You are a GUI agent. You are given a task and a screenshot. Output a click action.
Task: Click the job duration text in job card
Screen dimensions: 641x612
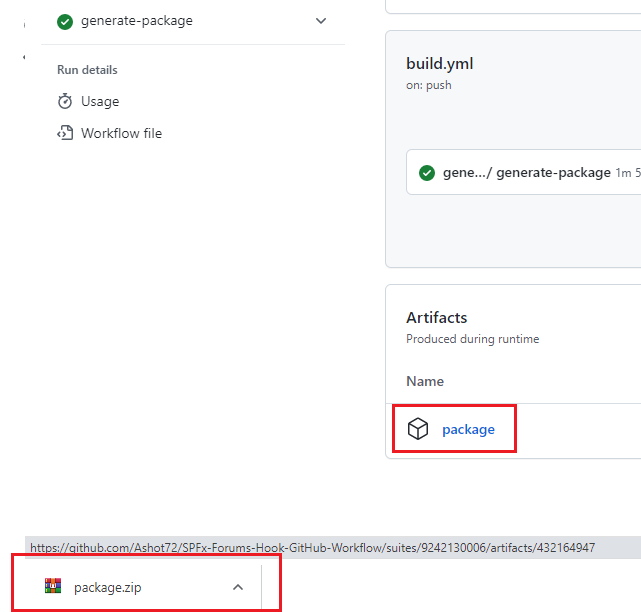tap(627, 173)
